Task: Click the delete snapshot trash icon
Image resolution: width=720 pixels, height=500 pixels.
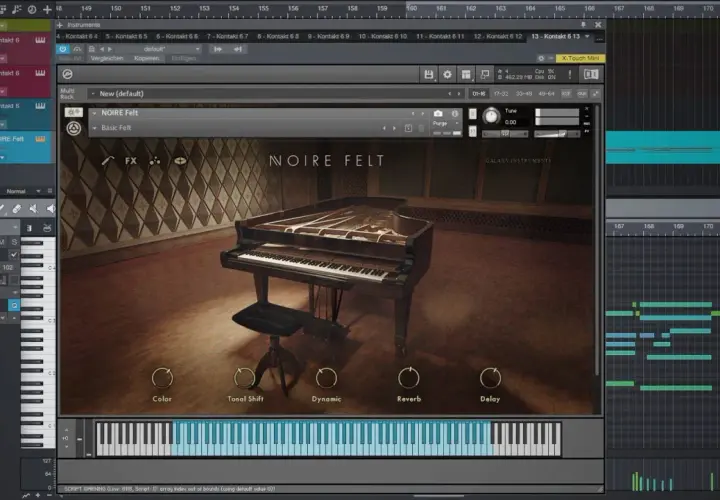Action: 421,128
